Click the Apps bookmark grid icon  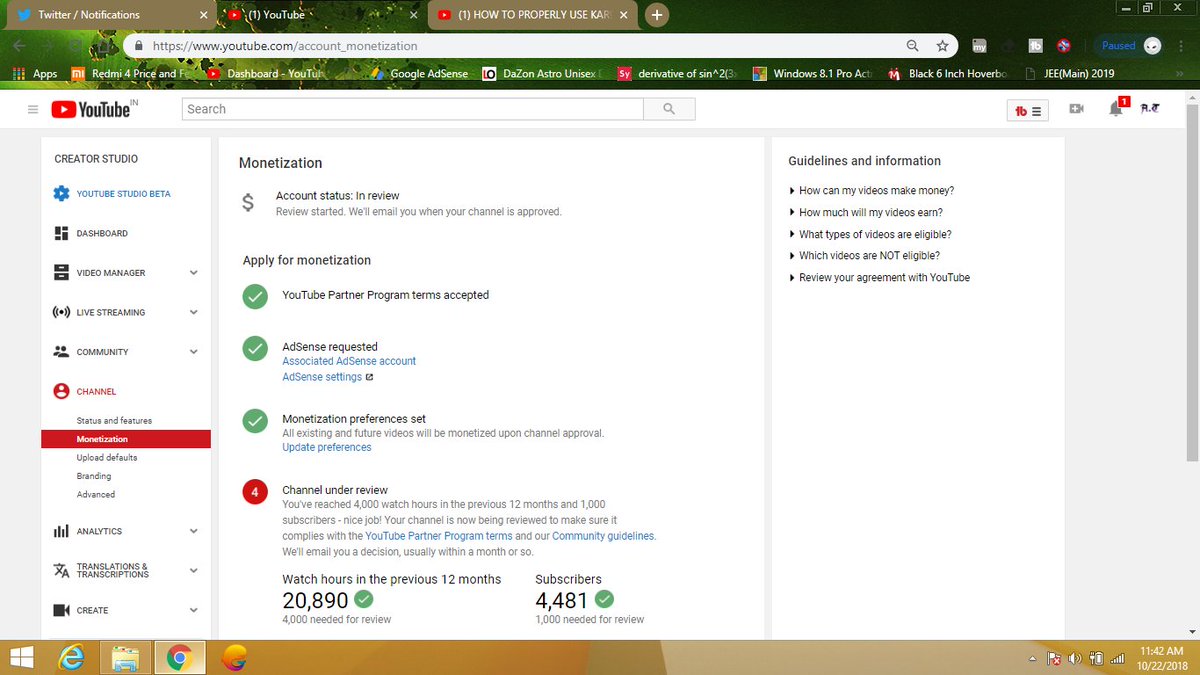(x=17, y=73)
